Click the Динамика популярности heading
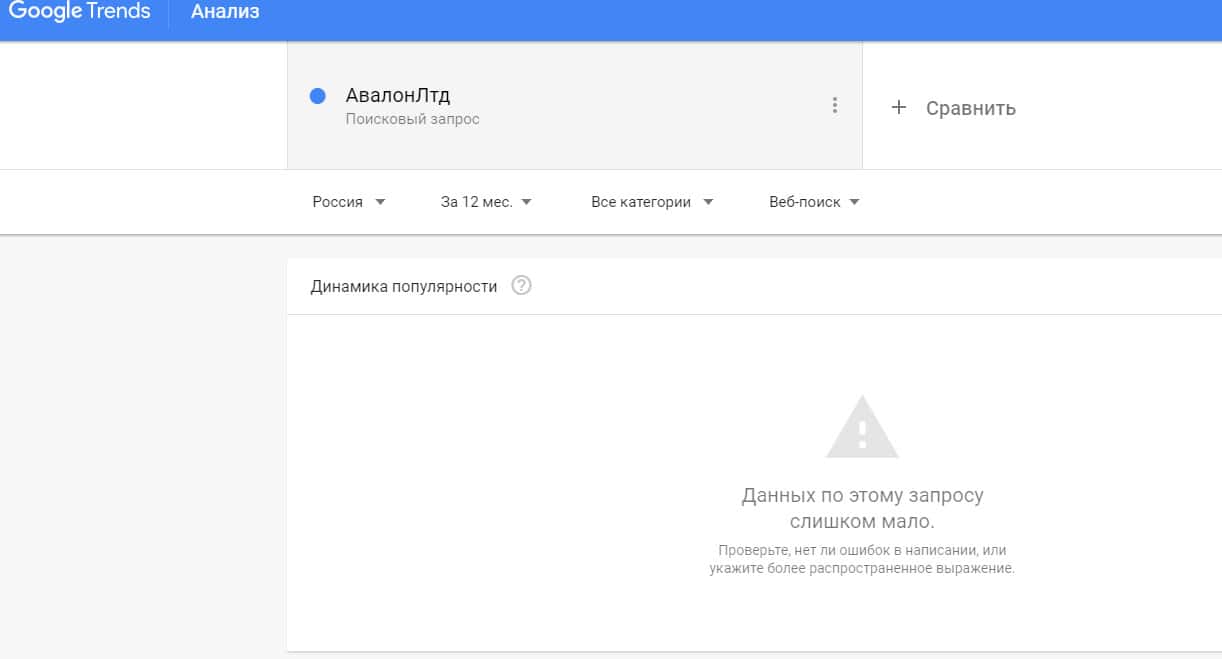The width and height of the screenshot is (1222, 659). [x=403, y=286]
